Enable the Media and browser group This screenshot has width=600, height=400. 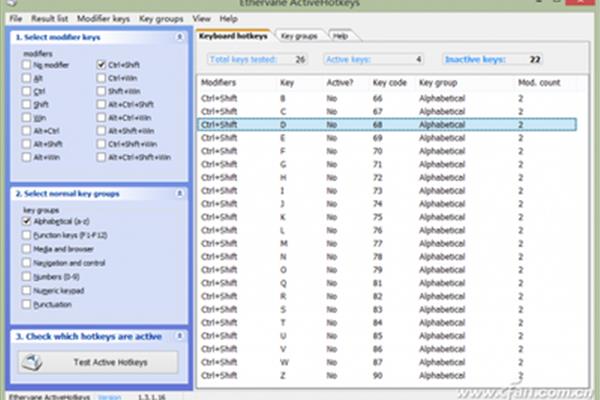[x=26, y=249]
